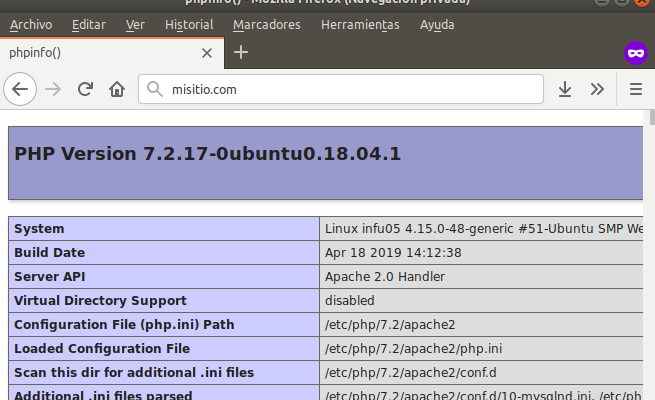Click the Linux infu05 system value
The width and height of the screenshot is (655, 400).
484,229
